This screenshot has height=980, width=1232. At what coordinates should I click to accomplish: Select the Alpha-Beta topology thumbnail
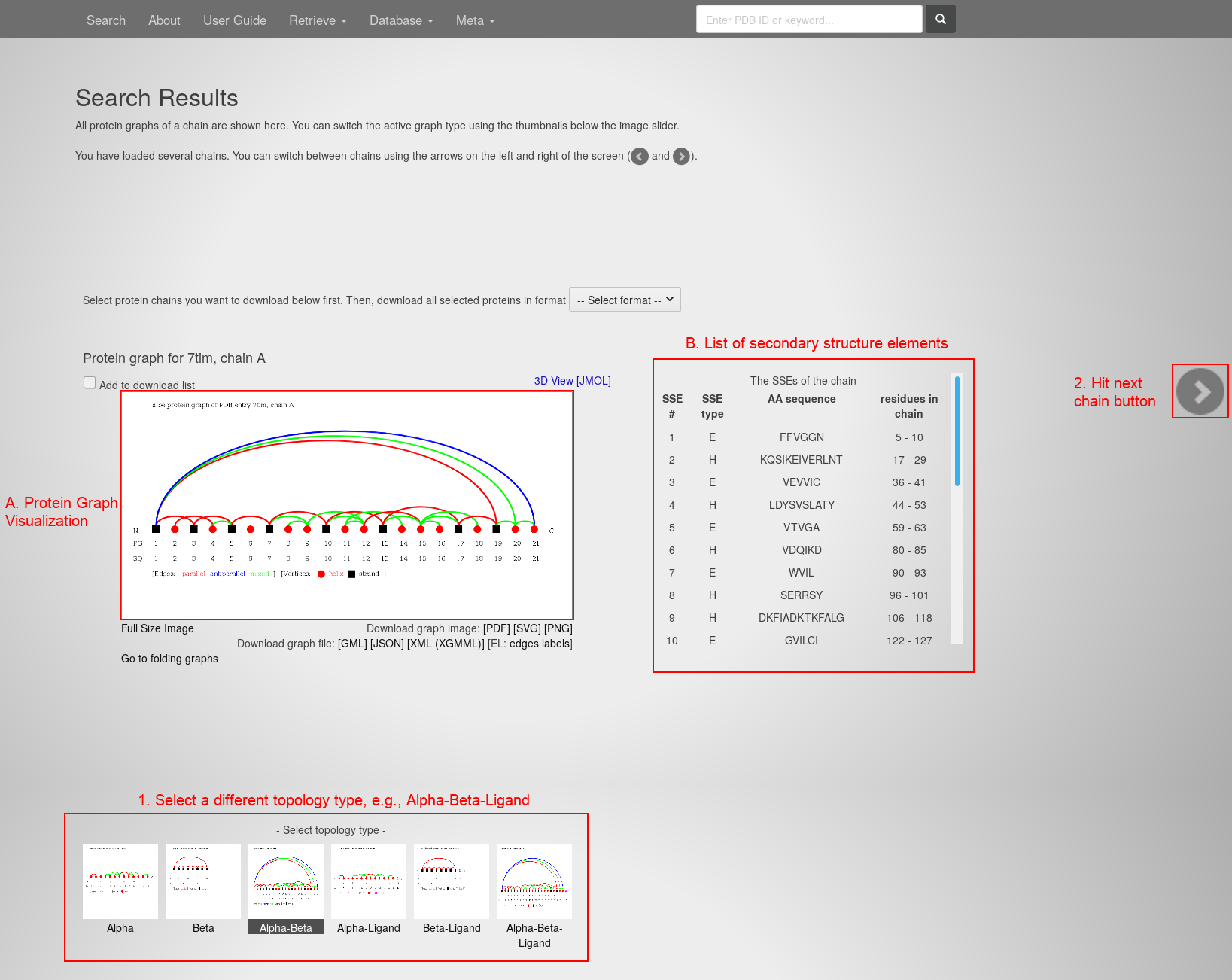point(286,881)
